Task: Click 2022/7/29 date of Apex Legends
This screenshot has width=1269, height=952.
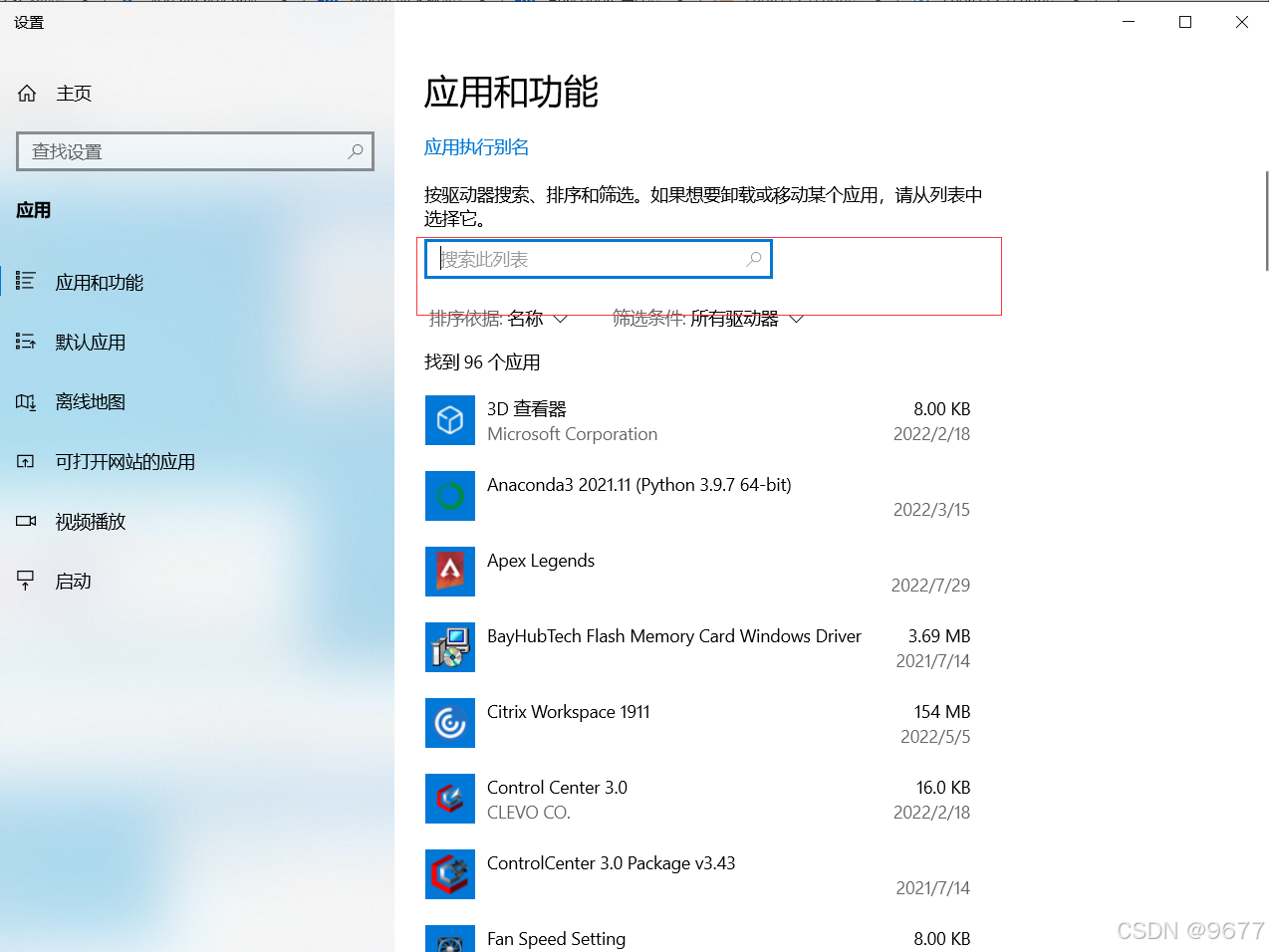Action: tap(930, 585)
